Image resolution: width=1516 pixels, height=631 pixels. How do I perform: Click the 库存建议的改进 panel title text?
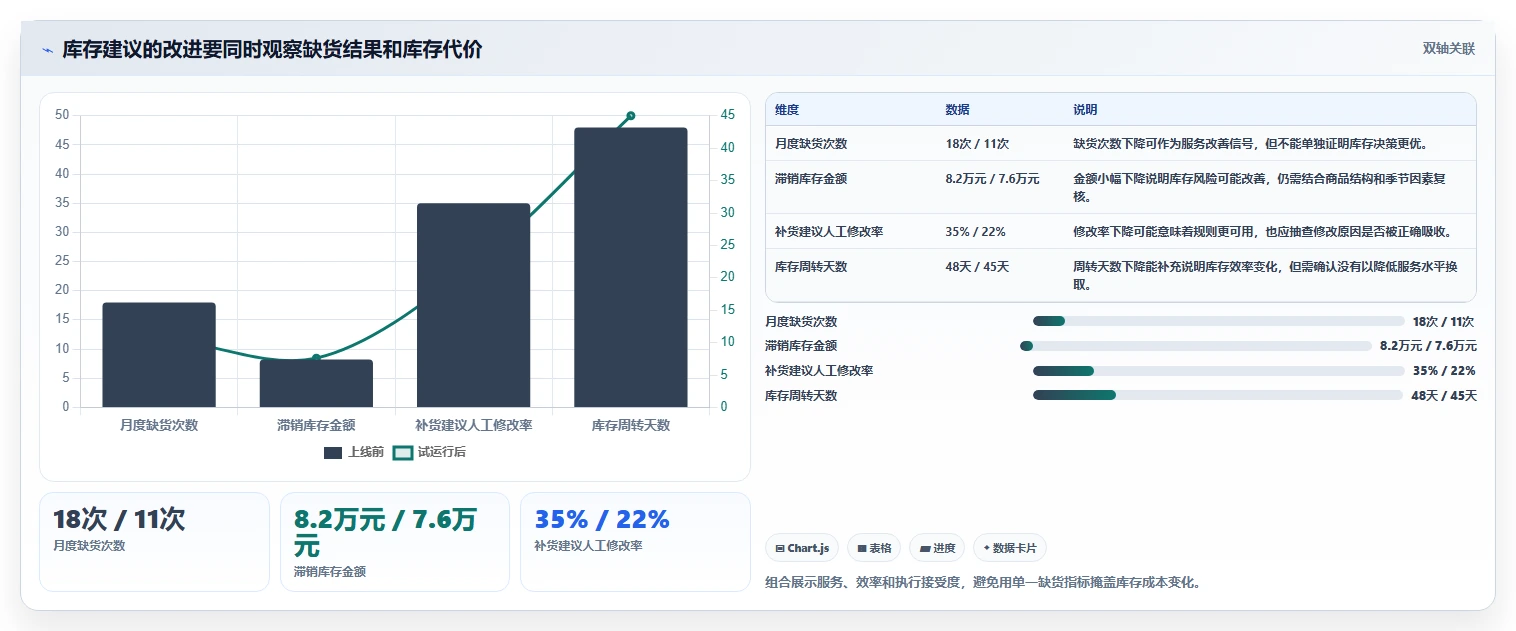coord(272,50)
